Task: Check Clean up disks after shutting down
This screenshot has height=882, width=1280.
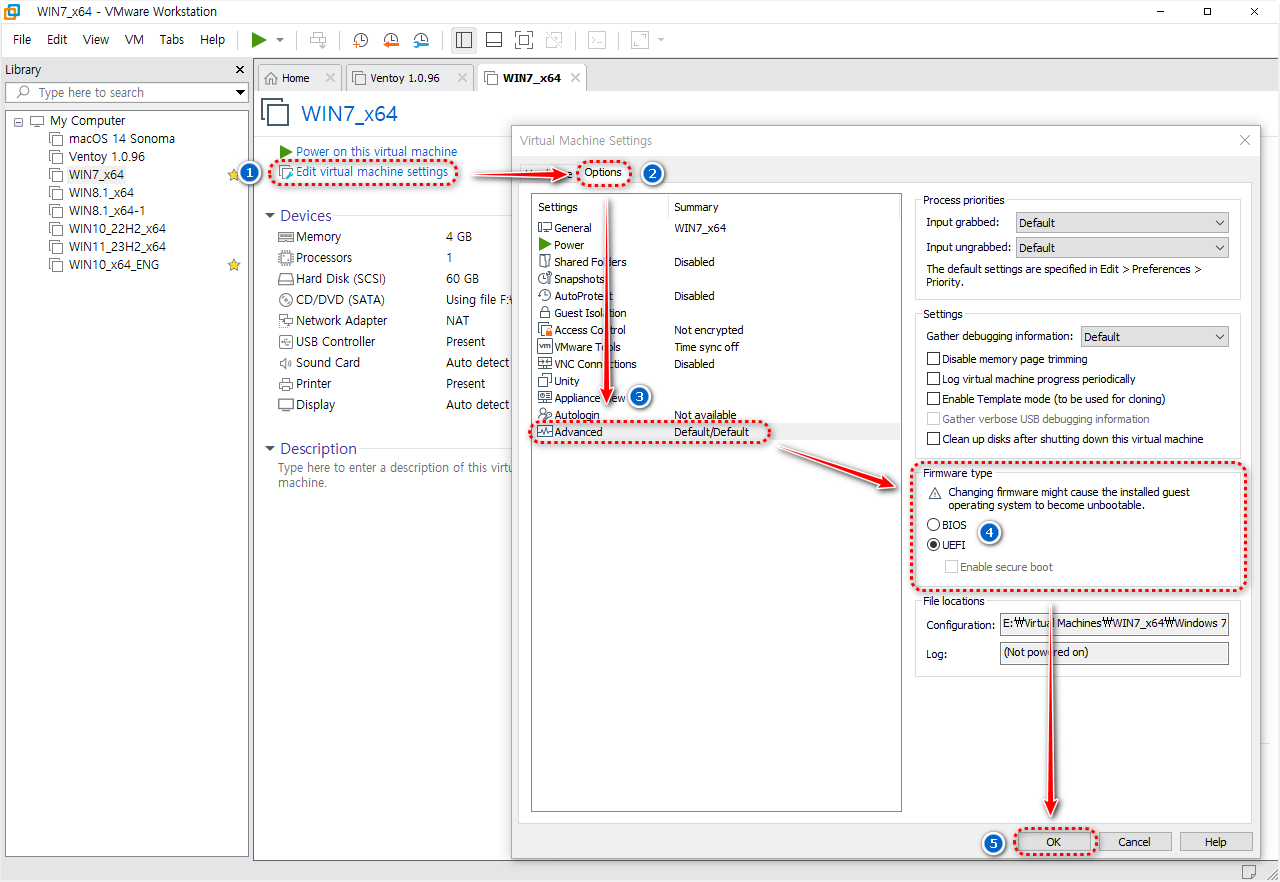Action: pyautogui.click(x=934, y=439)
